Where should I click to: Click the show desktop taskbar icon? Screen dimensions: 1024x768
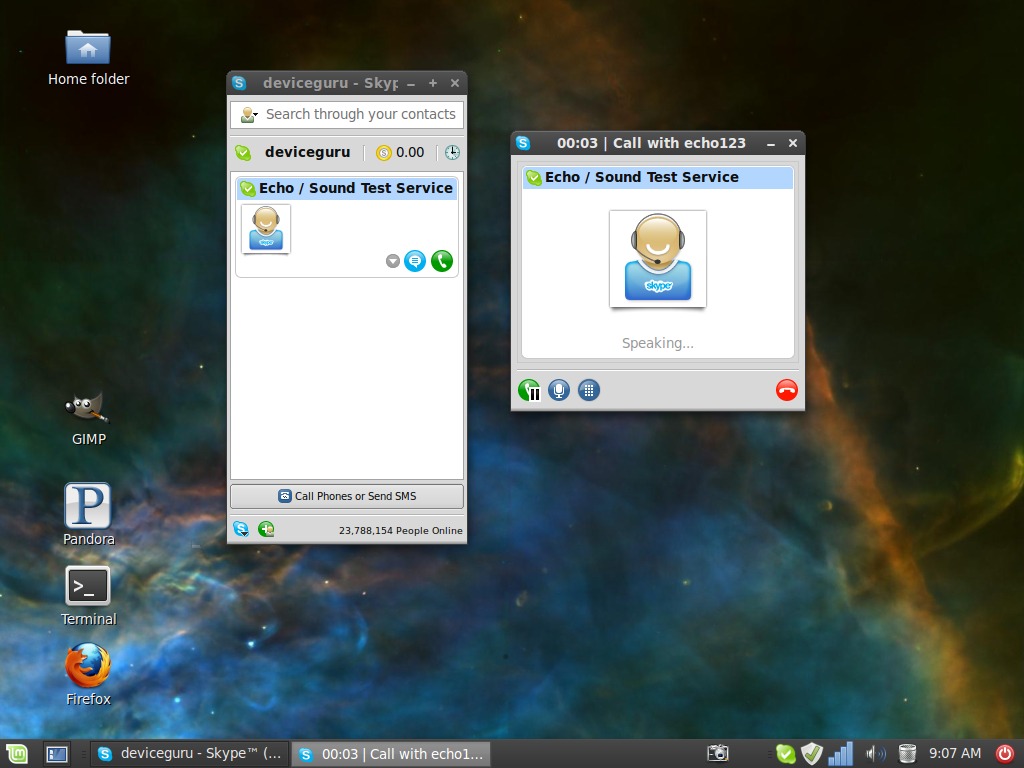57,754
